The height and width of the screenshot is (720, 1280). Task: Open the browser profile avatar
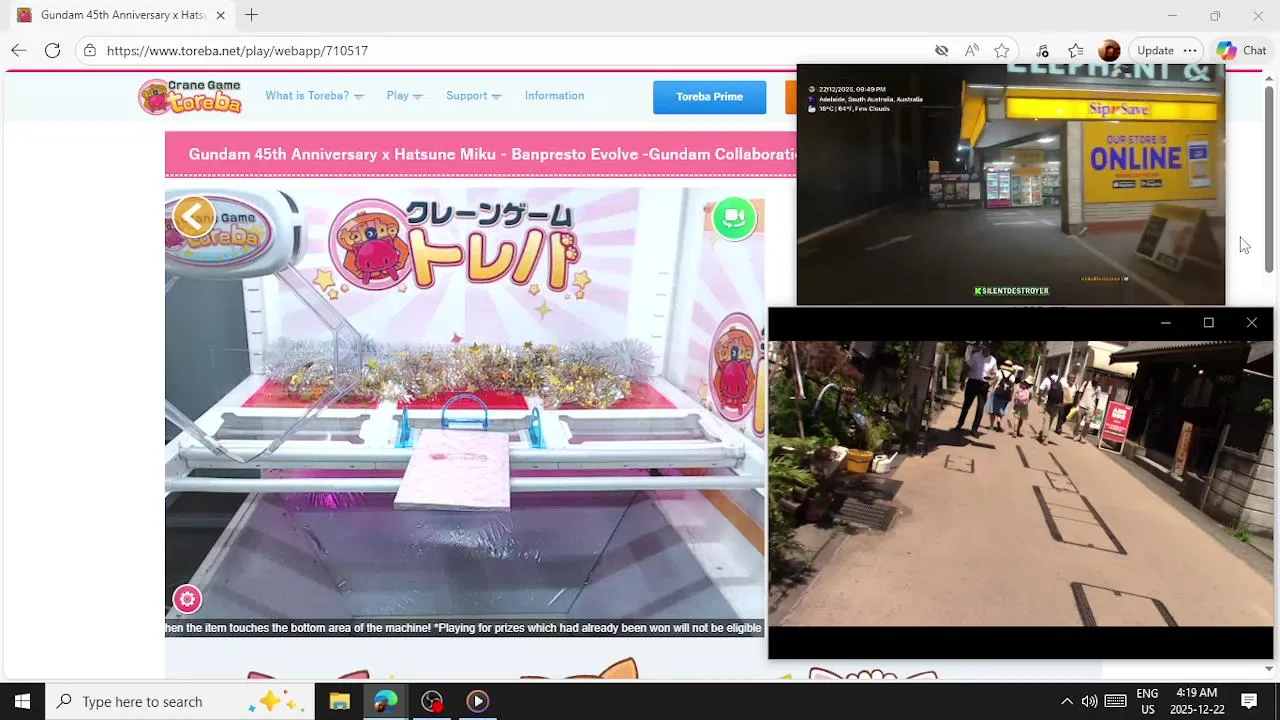(1108, 50)
